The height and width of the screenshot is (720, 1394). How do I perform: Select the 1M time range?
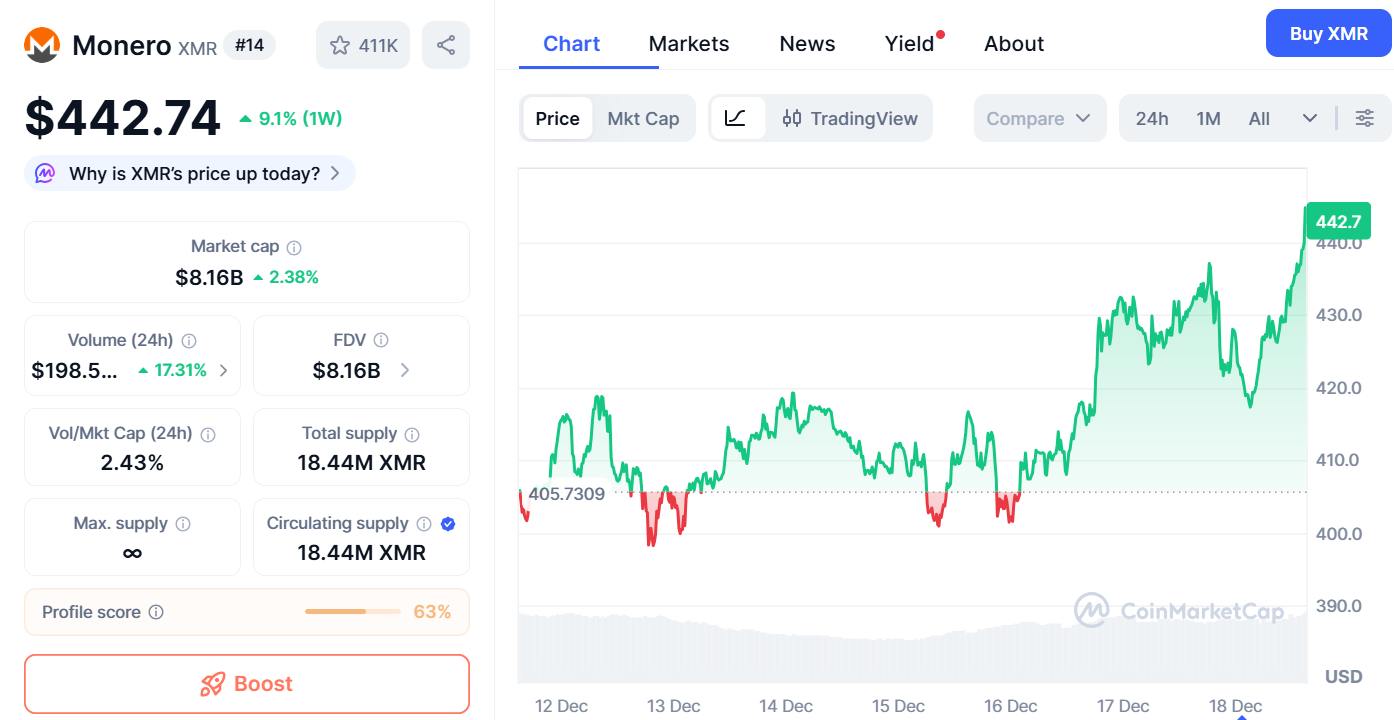pos(1208,118)
